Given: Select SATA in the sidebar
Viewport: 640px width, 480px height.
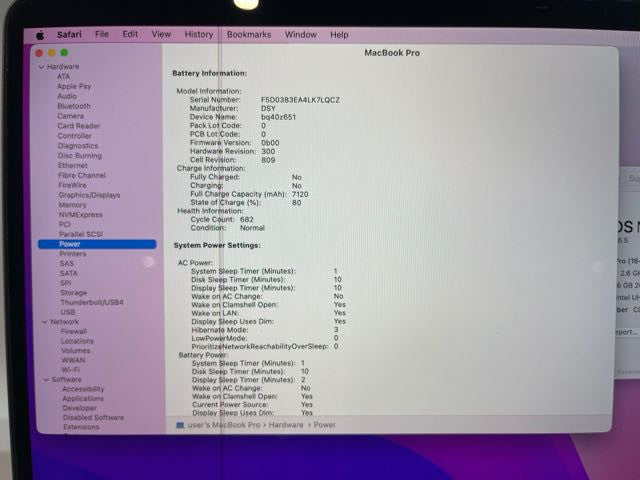Looking at the screenshot, I should (x=69, y=273).
